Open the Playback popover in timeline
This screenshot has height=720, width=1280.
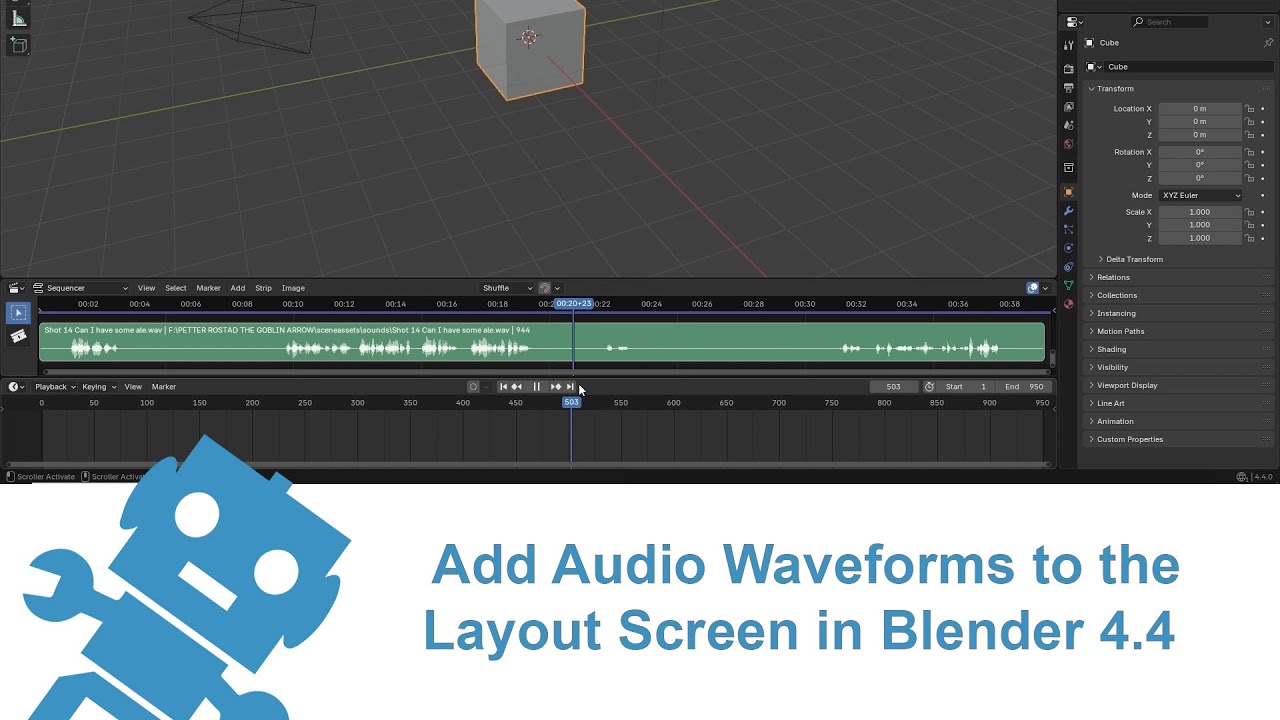click(x=53, y=387)
